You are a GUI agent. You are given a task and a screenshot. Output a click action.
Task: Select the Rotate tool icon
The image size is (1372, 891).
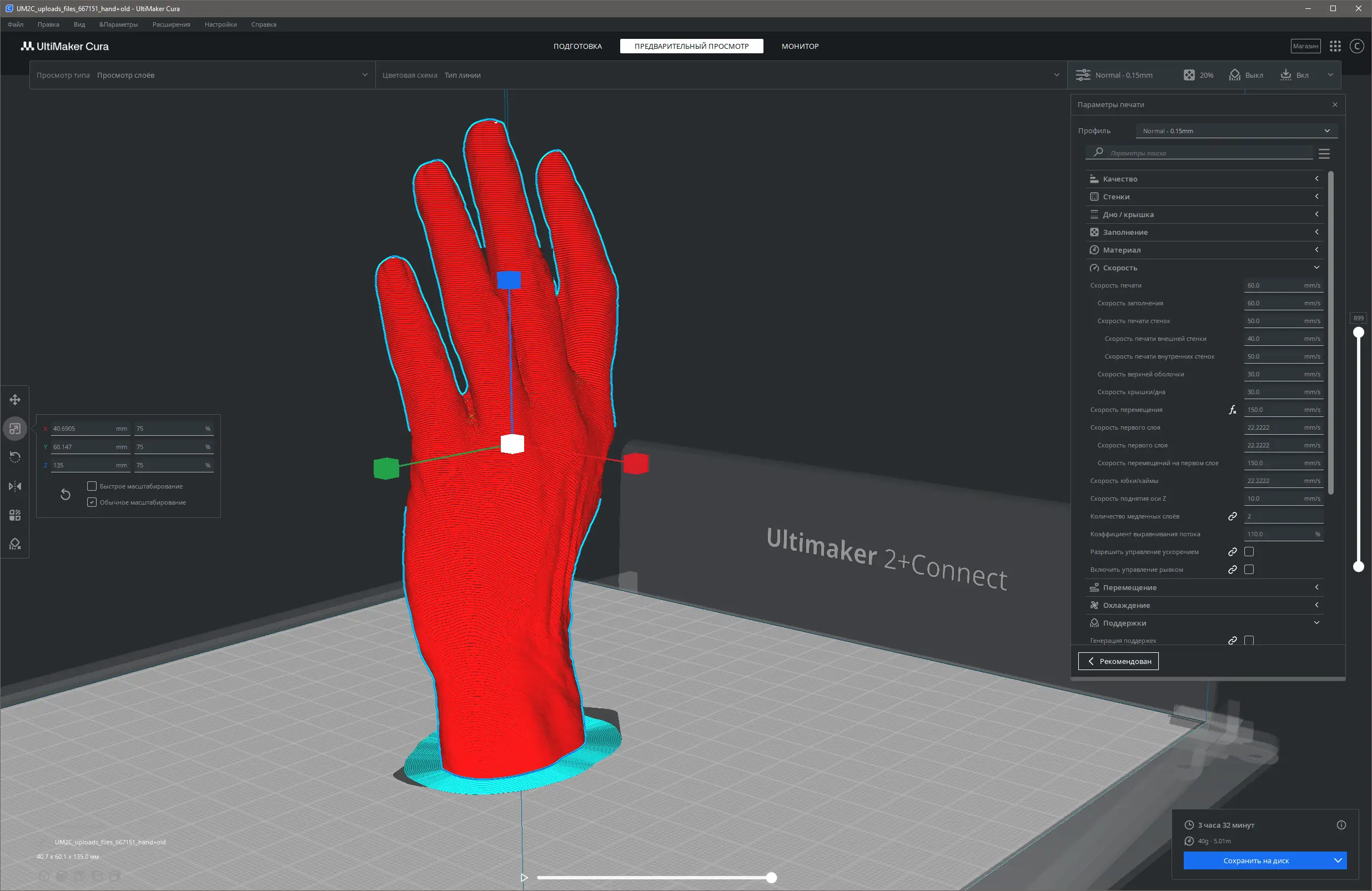(x=15, y=457)
